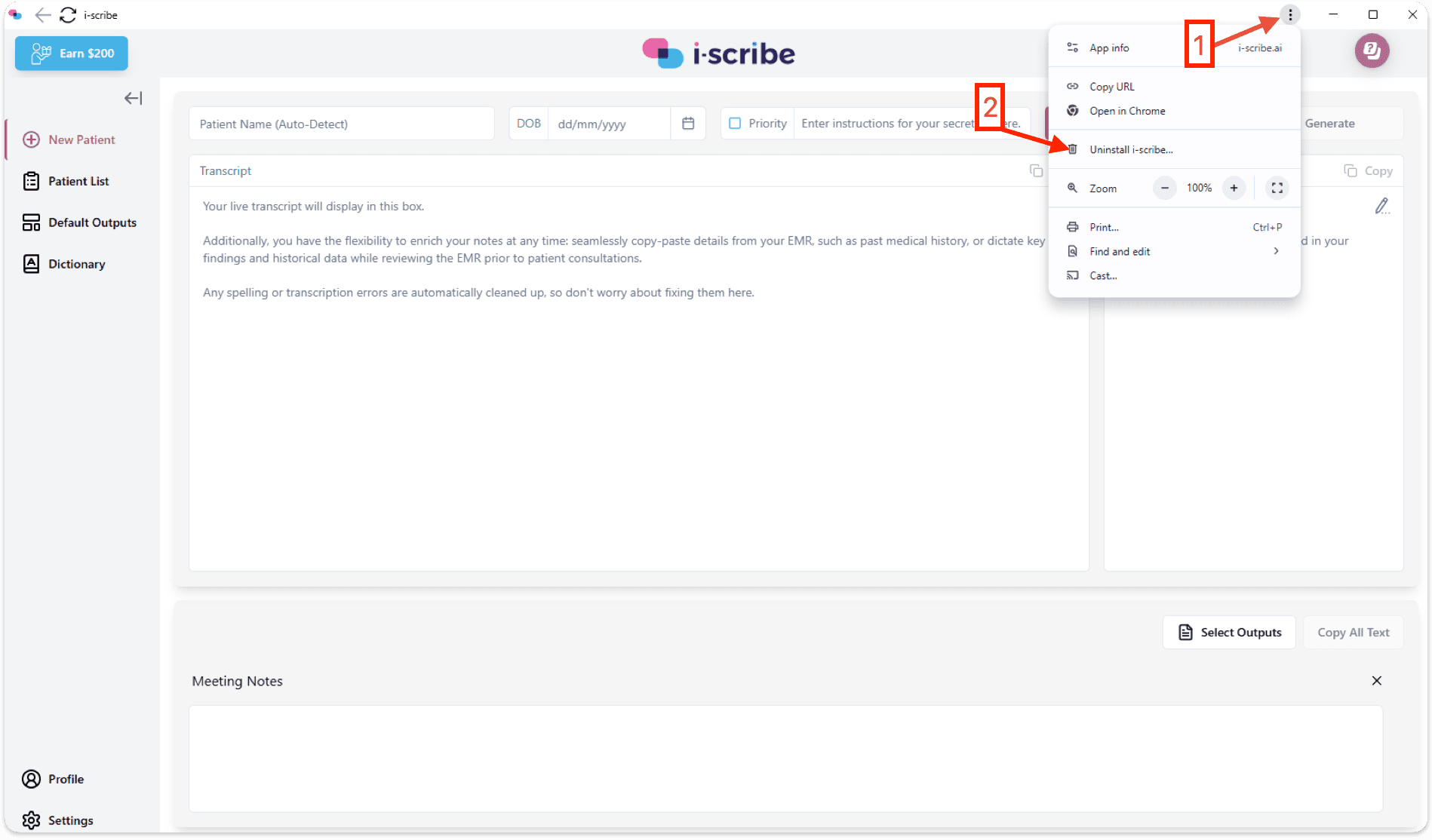
Task: Click the Settings gear icon
Action: pos(31,820)
